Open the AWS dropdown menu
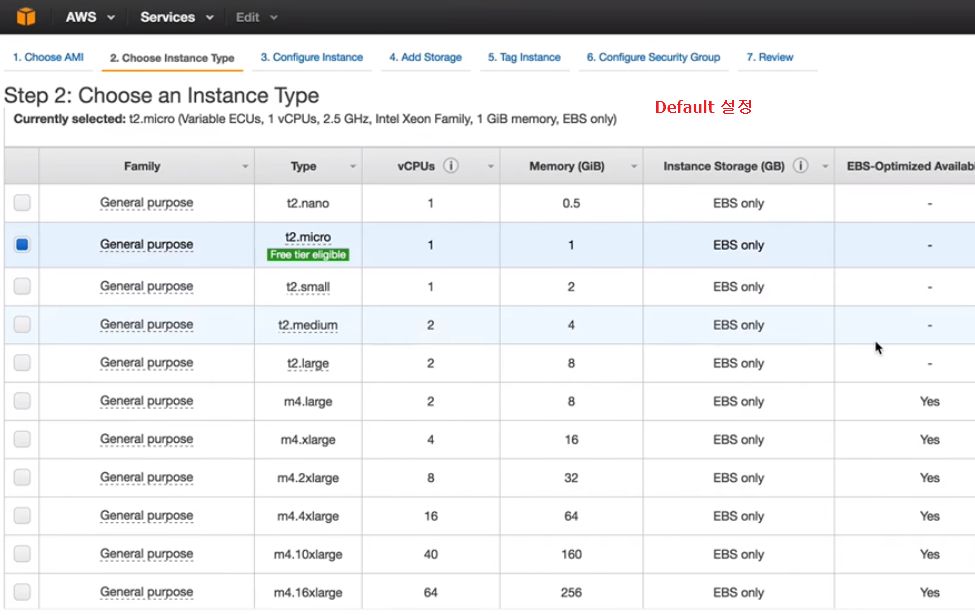This screenshot has height=615, width=975. click(x=90, y=17)
